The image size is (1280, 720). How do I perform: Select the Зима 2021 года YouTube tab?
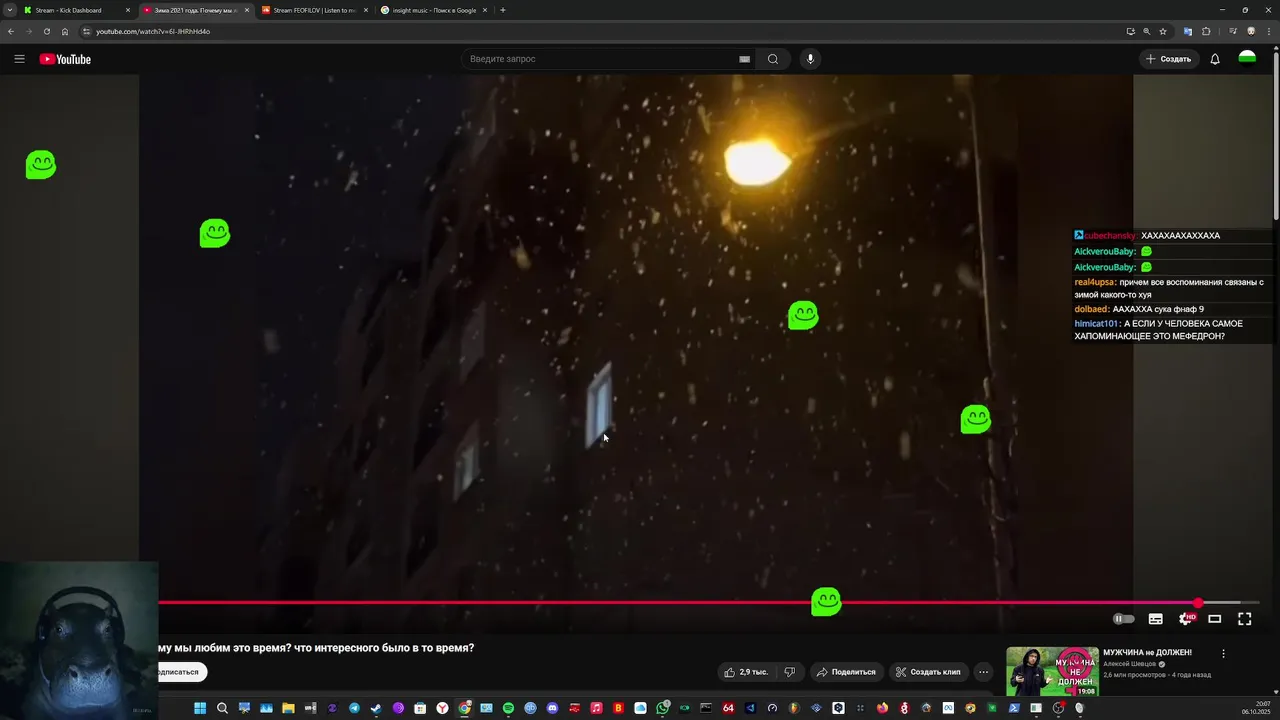pos(195,10)
